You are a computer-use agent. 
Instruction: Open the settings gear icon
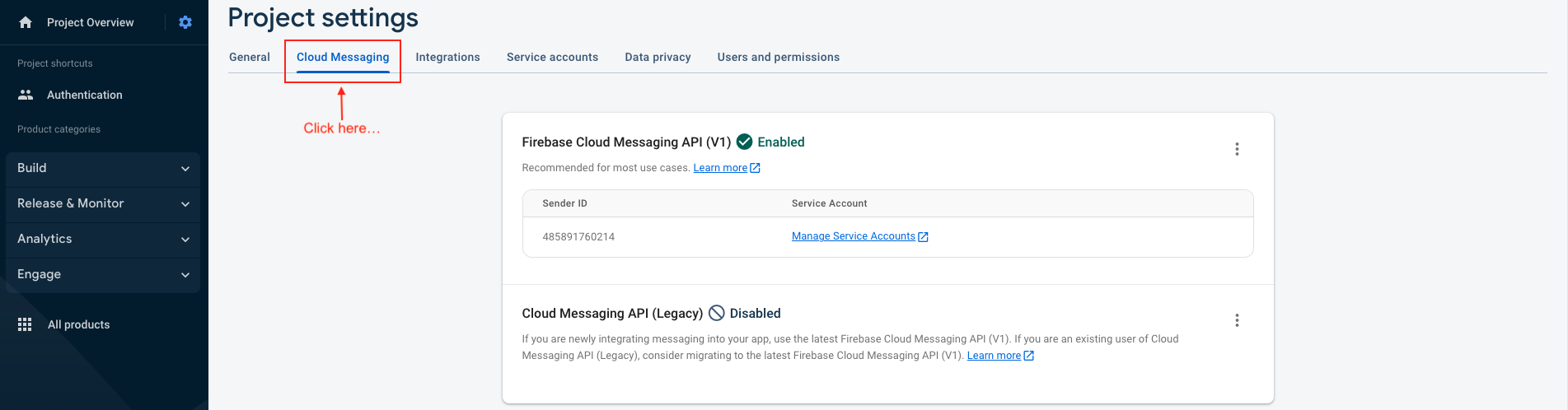pos(185,22)
